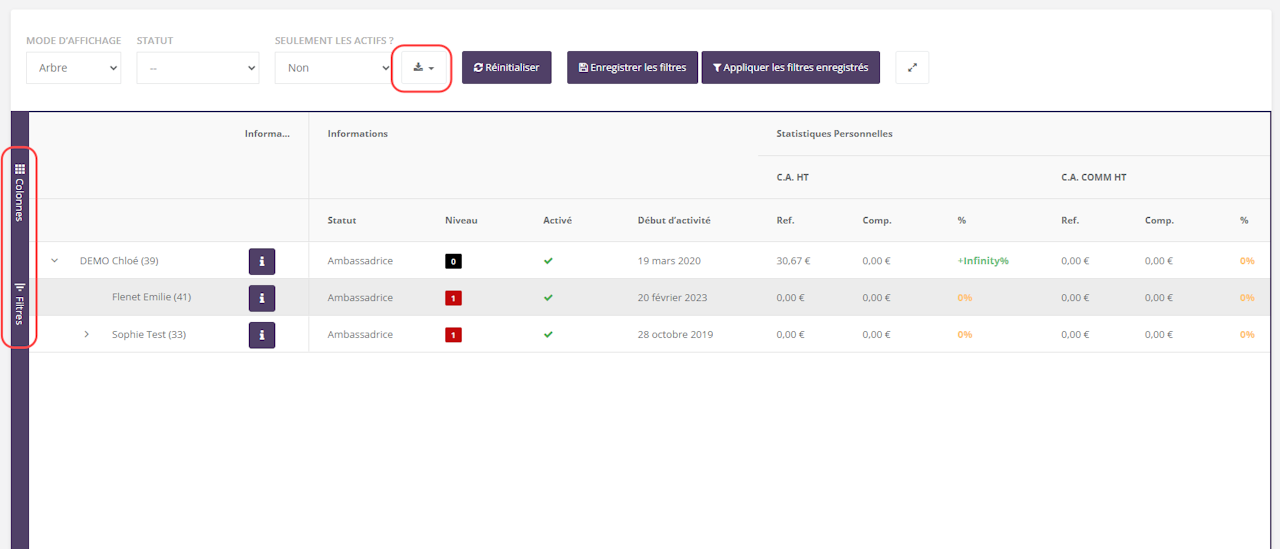Click the Réinitialiser button
Screen dimensions: 1280x549
tap(506, 68)
